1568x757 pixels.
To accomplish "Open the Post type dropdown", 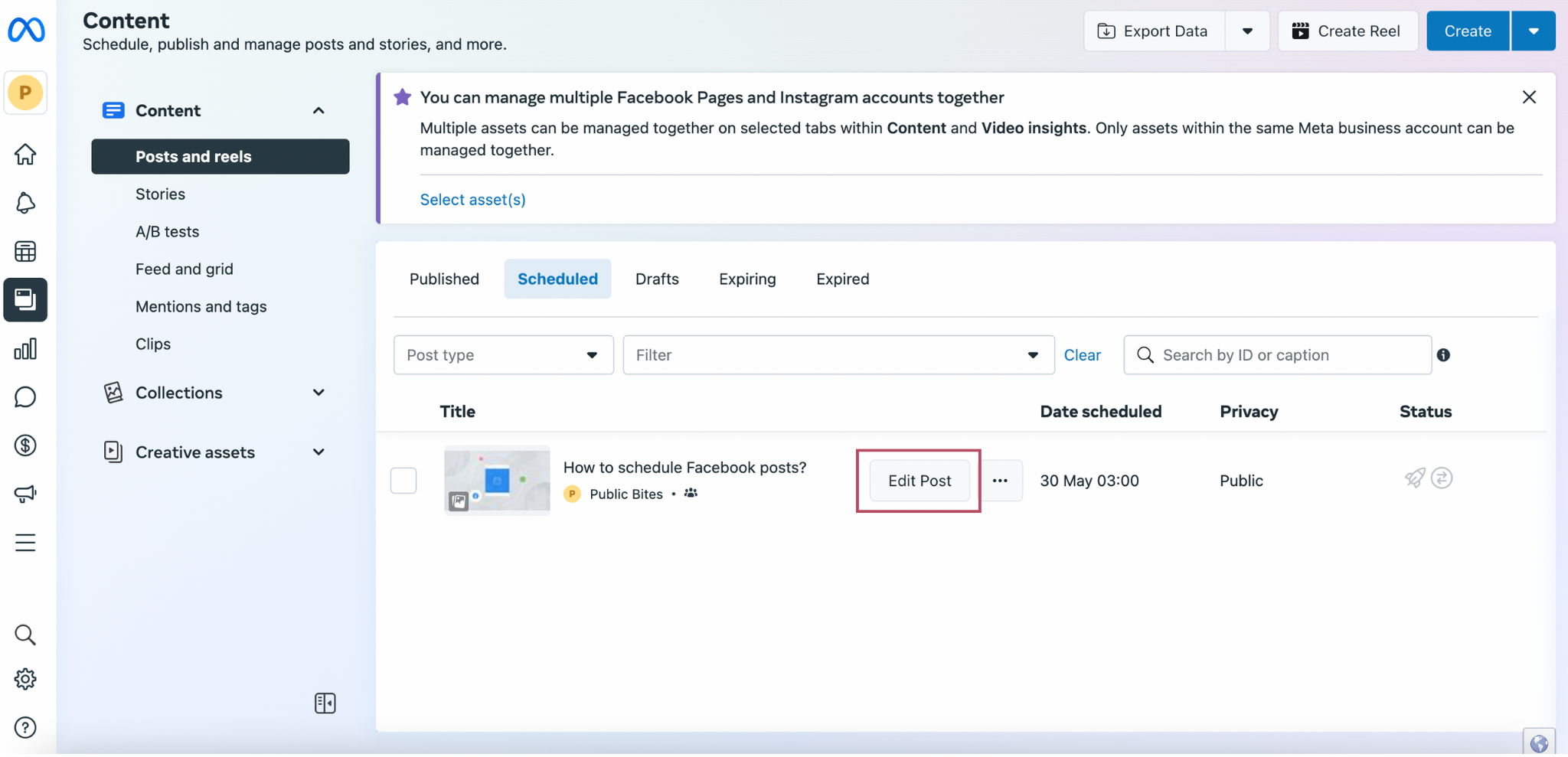I will click(x=503, y=355).
